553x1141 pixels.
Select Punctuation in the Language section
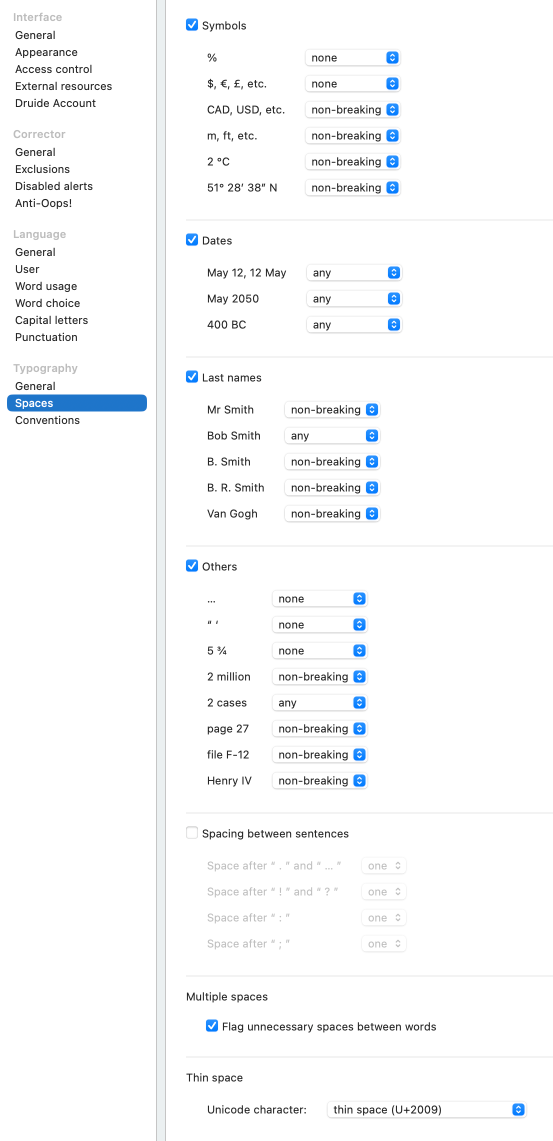pos(46,337)
